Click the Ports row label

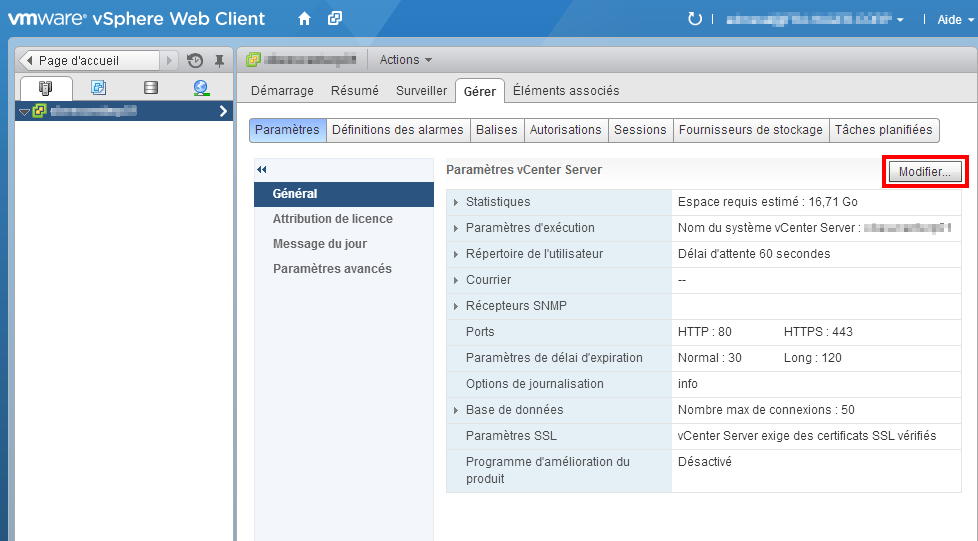point(480,332)
